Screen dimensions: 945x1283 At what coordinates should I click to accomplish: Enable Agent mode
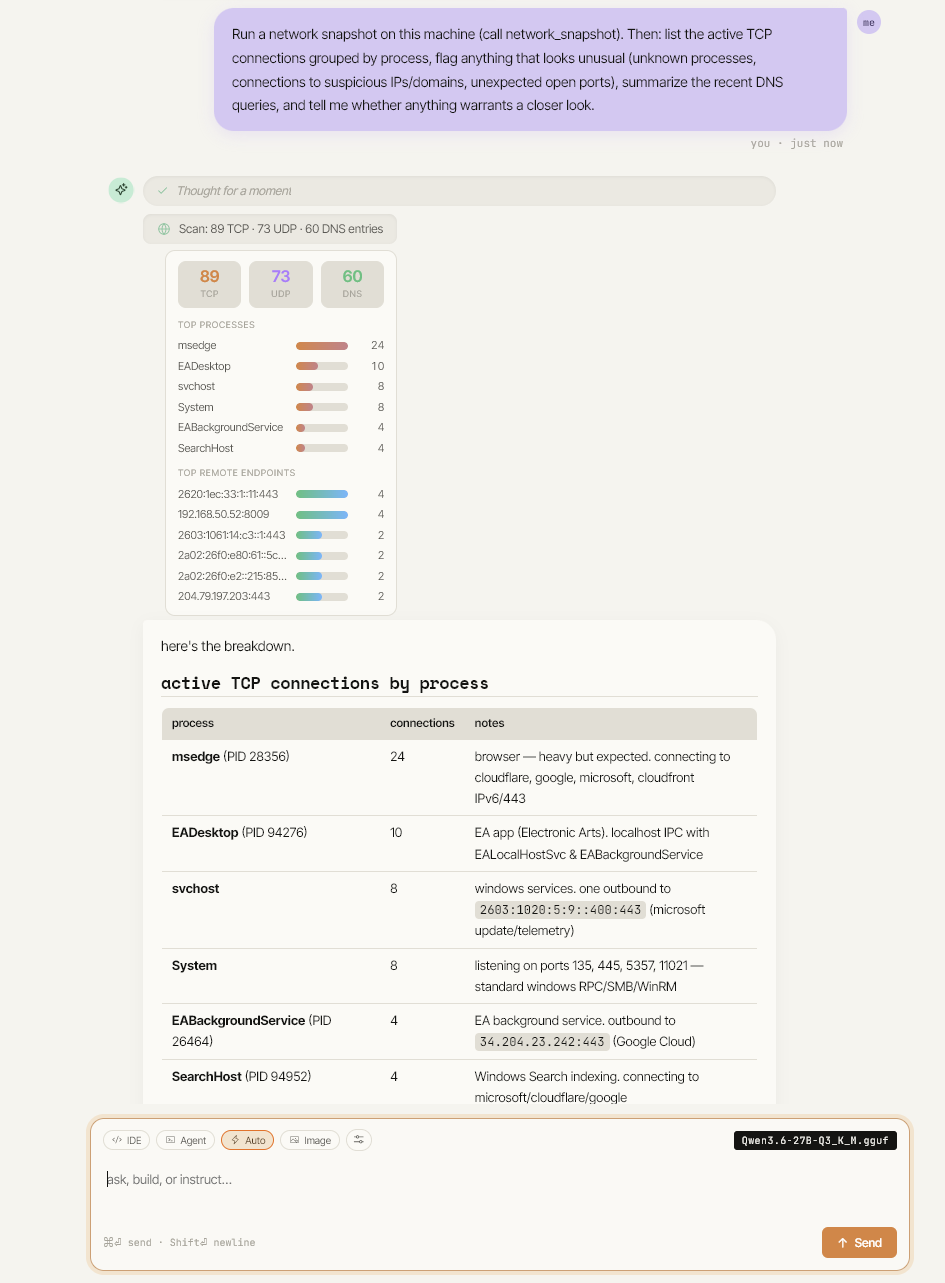pyautogui.click(x=186, y=1140)
